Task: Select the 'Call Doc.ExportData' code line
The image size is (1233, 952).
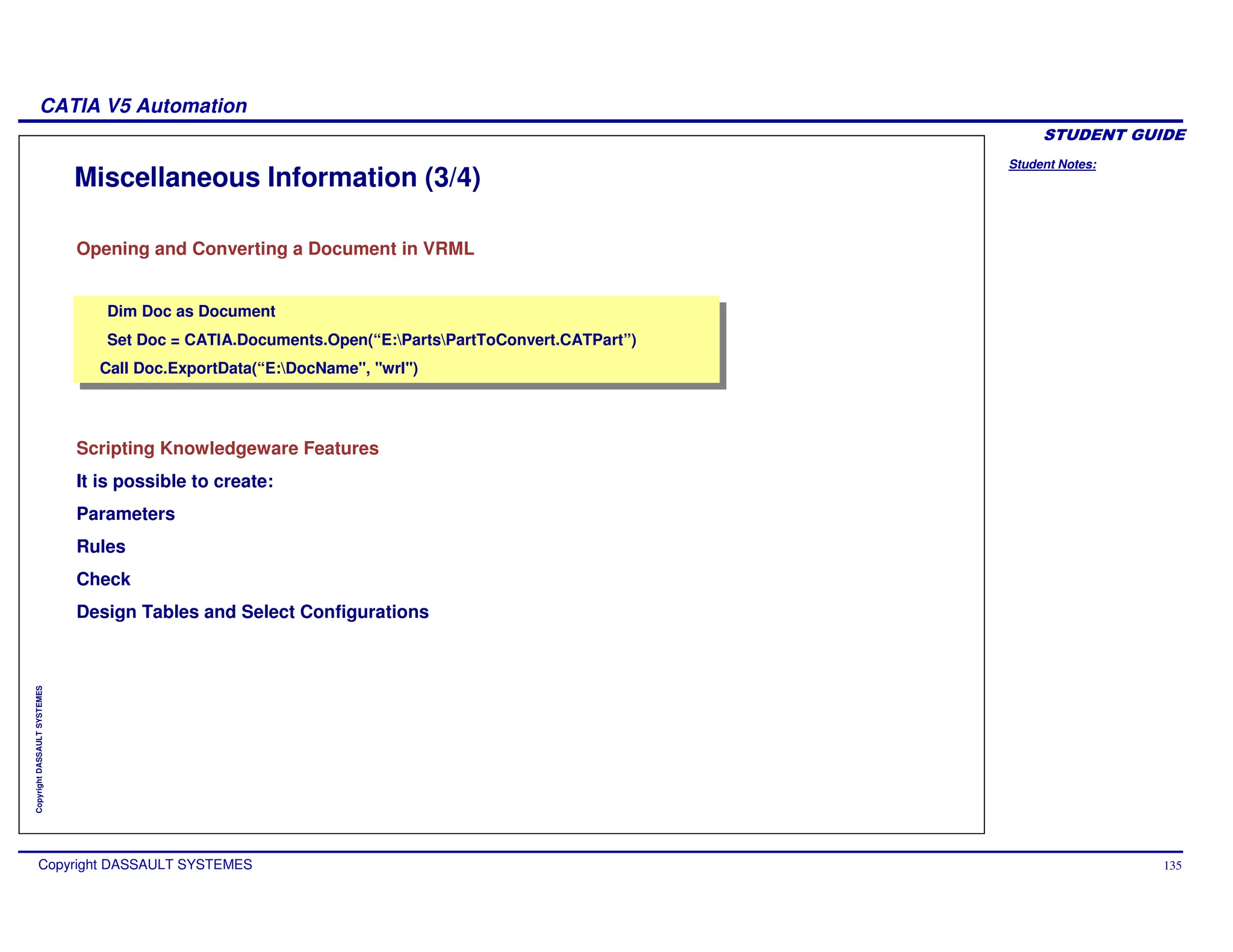Action: tap(259, 368)
